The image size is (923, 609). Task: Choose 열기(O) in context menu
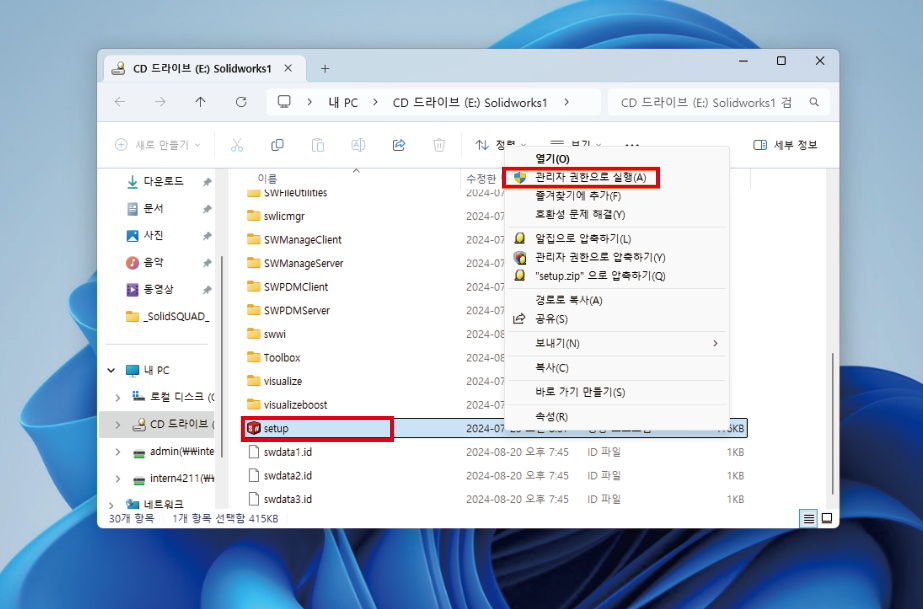point(616,158)
